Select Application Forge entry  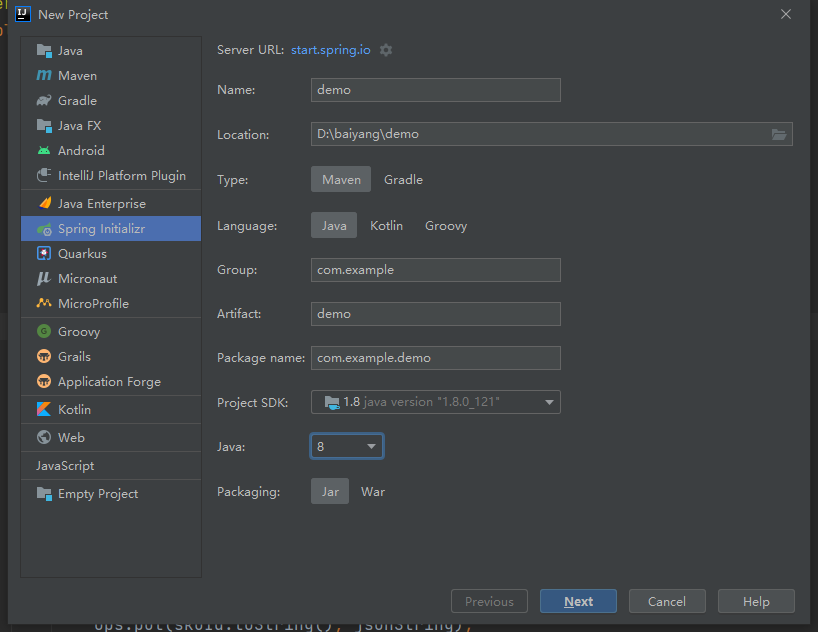[111, 381]
